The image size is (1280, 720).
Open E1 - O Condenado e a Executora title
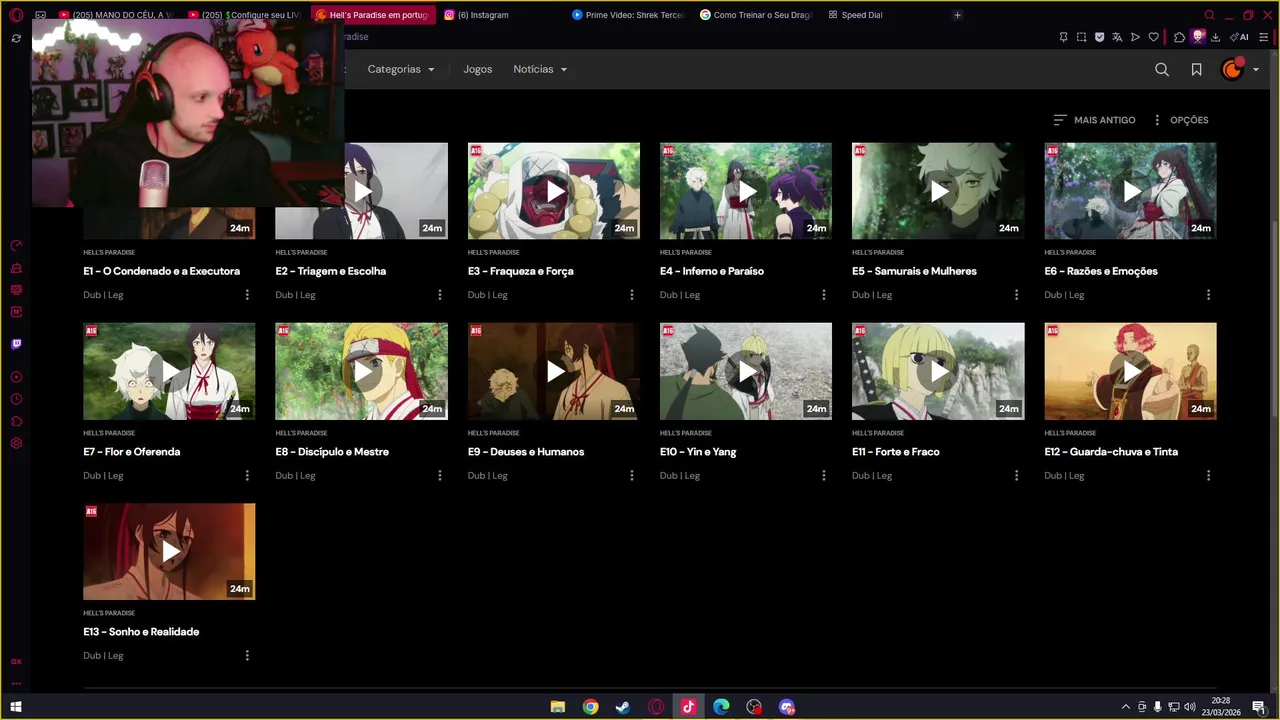pos(161,271)
